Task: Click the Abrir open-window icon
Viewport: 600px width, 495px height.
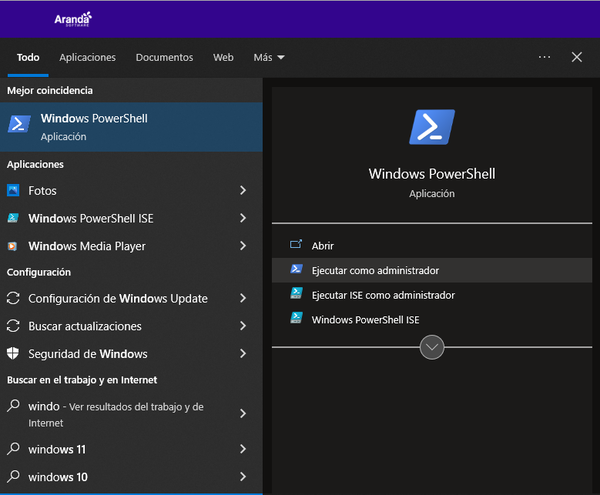Action: pos(296,244)
